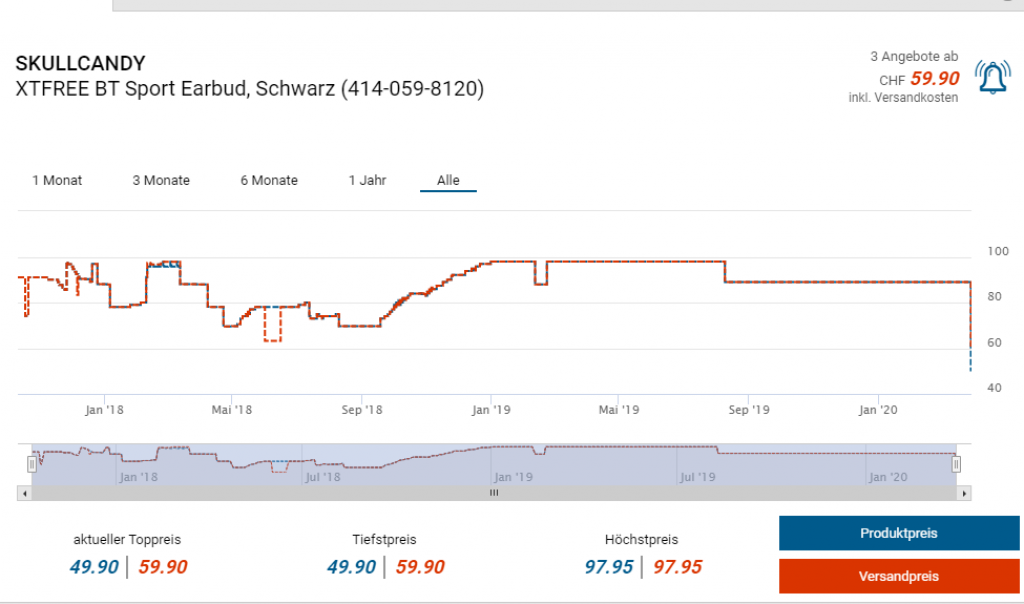This screenshot has height=604, width=1024.
Task: Toggle the Produktpreis series button
Action: pyautogui.click(x=898, y=533)
